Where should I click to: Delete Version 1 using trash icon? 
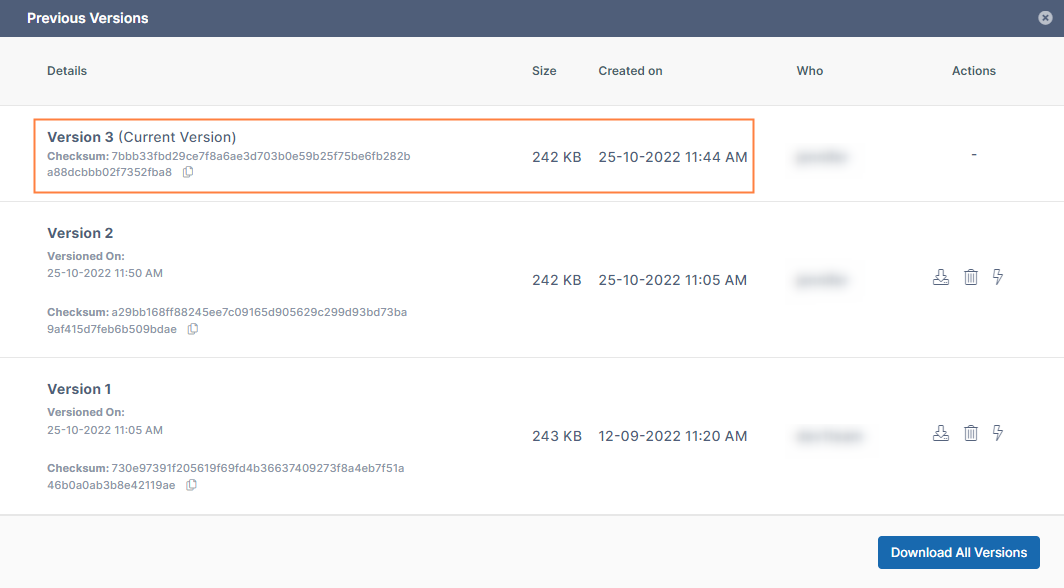(x=970, y=433)
